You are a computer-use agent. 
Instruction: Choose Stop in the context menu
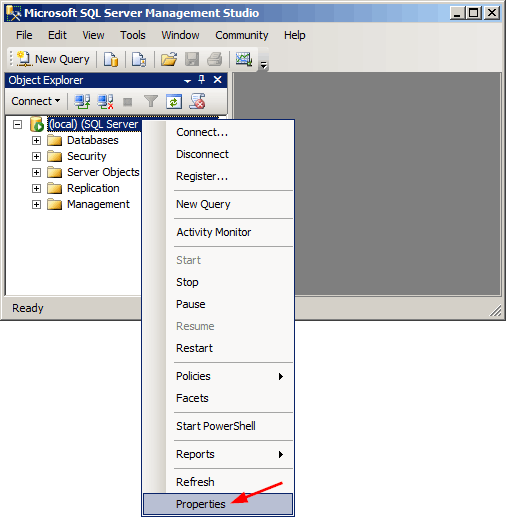(218, 282)
